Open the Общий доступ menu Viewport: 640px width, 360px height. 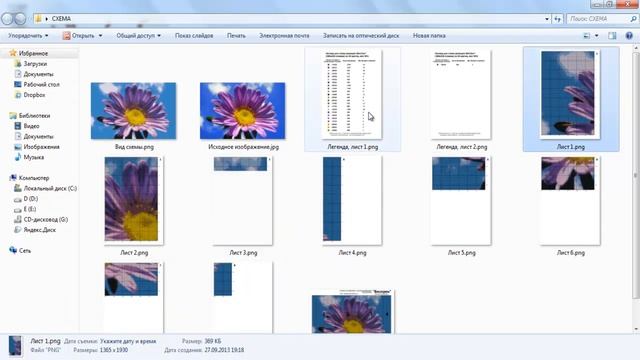click(x=138, y=36)
